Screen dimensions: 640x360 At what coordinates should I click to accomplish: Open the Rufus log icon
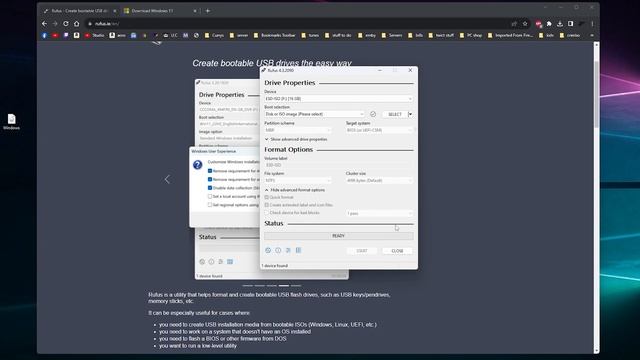click(x=298, y=250)
